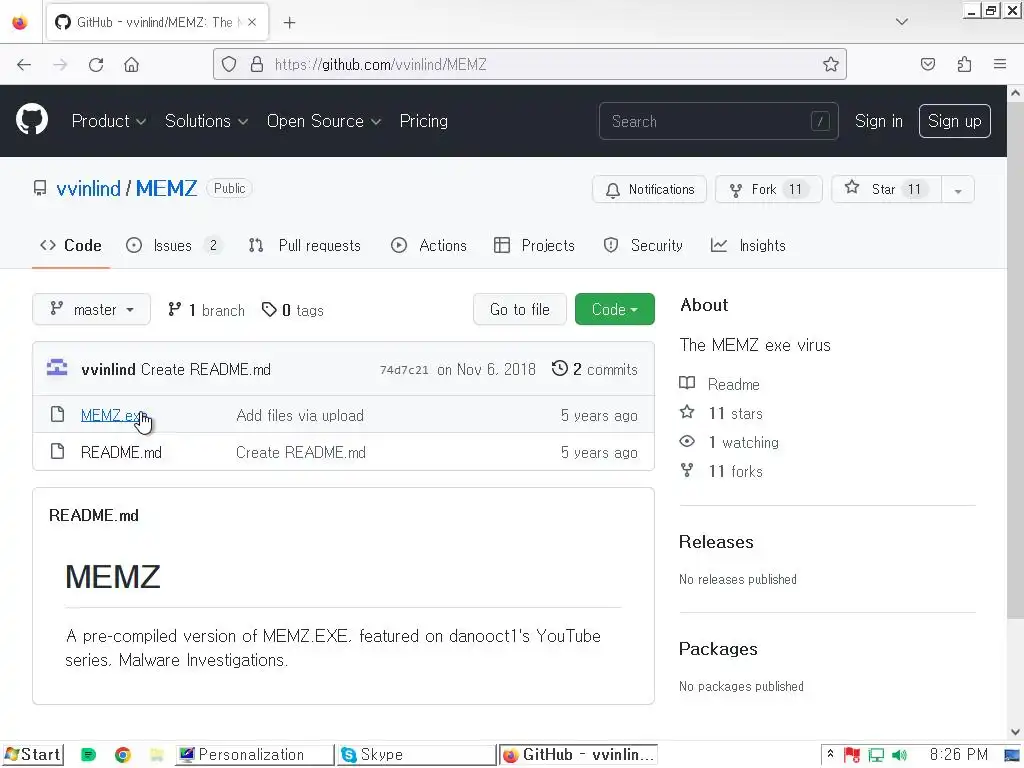The width and height of the screenshot is (1024, 768).
Task: Open the Packages heading link
Action: [x=718, y=649]
